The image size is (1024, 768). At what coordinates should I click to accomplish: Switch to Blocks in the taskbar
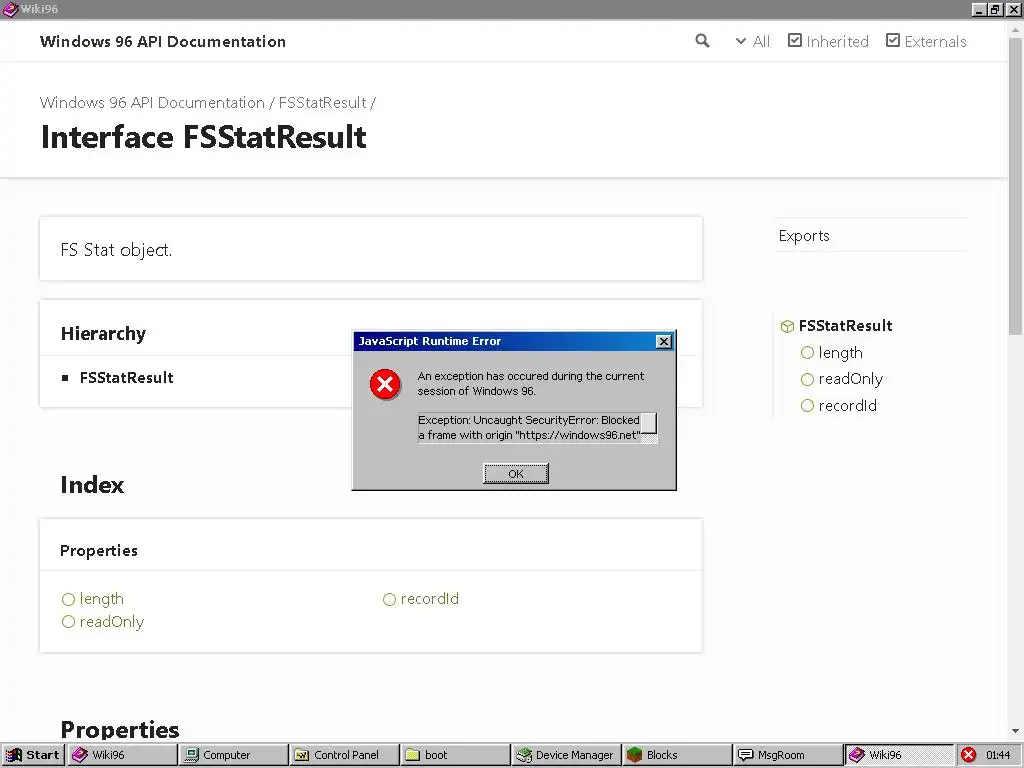pos(677,755)
